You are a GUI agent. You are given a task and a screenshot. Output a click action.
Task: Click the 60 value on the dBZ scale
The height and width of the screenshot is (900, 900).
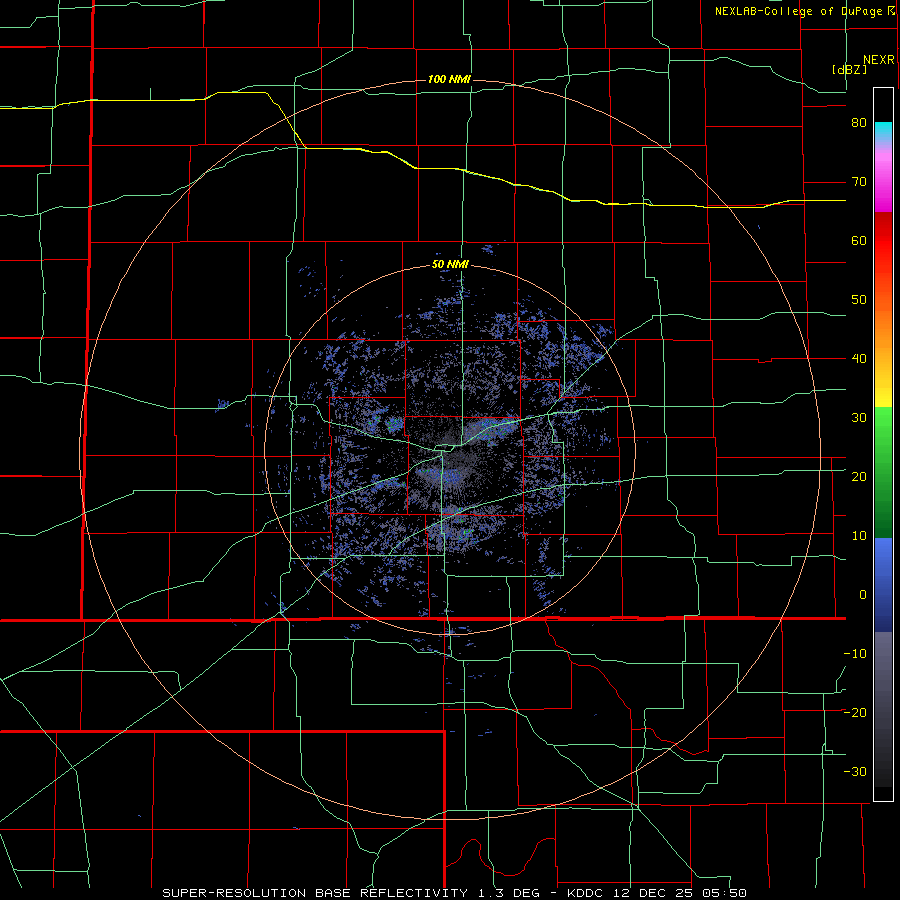tap(859, 241)
